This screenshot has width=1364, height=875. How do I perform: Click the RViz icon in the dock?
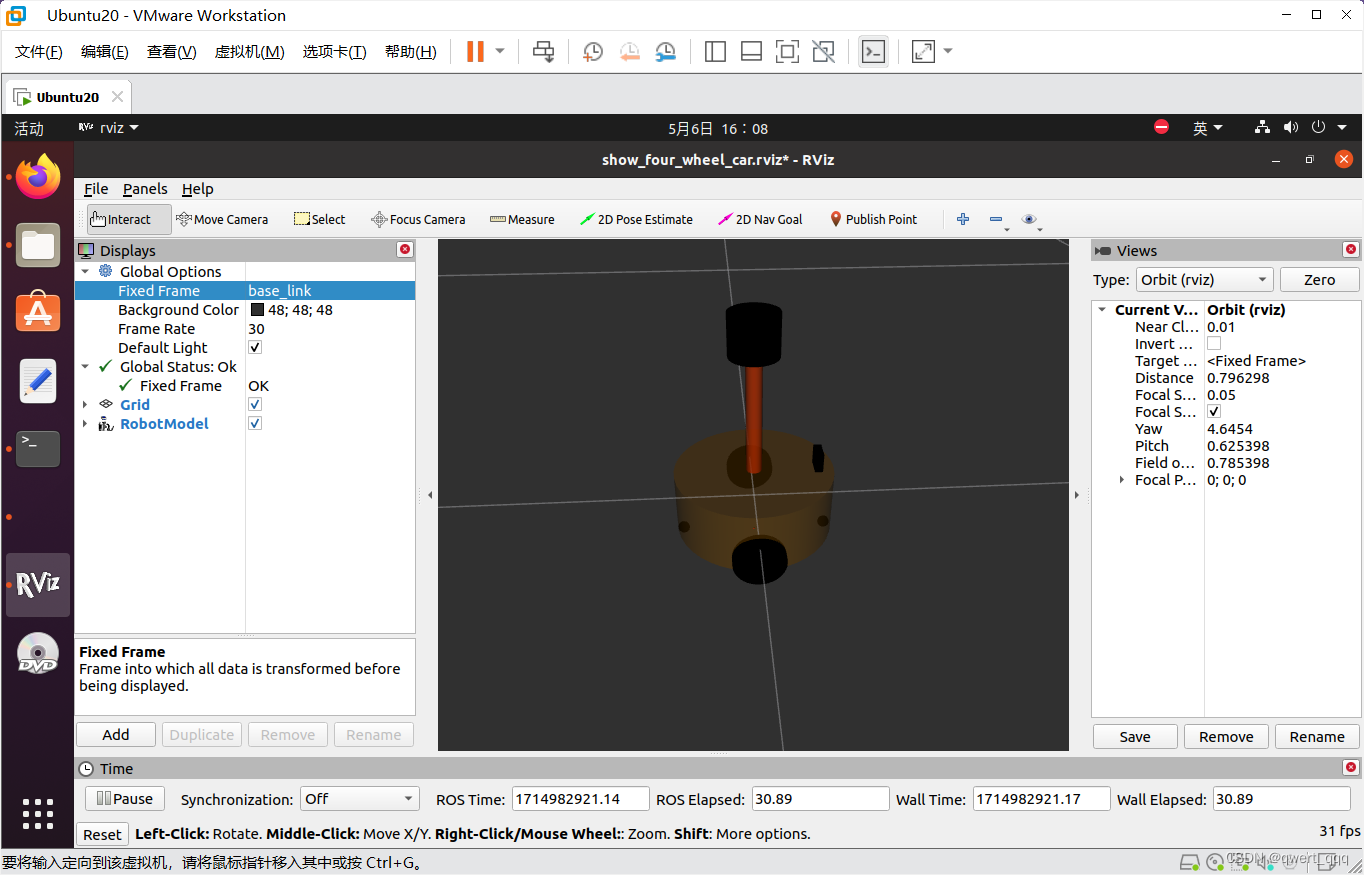(38, 584)
